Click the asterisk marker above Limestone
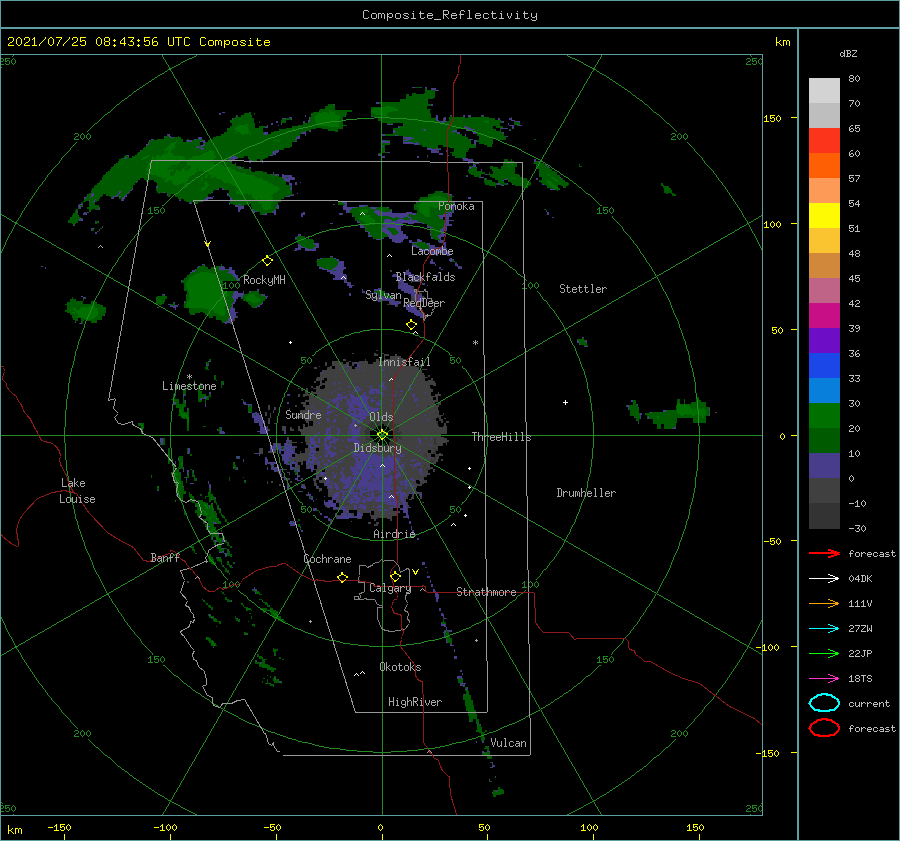Viewport: 900px width, 841px height. pyautogui.click(x=189, y=377)
